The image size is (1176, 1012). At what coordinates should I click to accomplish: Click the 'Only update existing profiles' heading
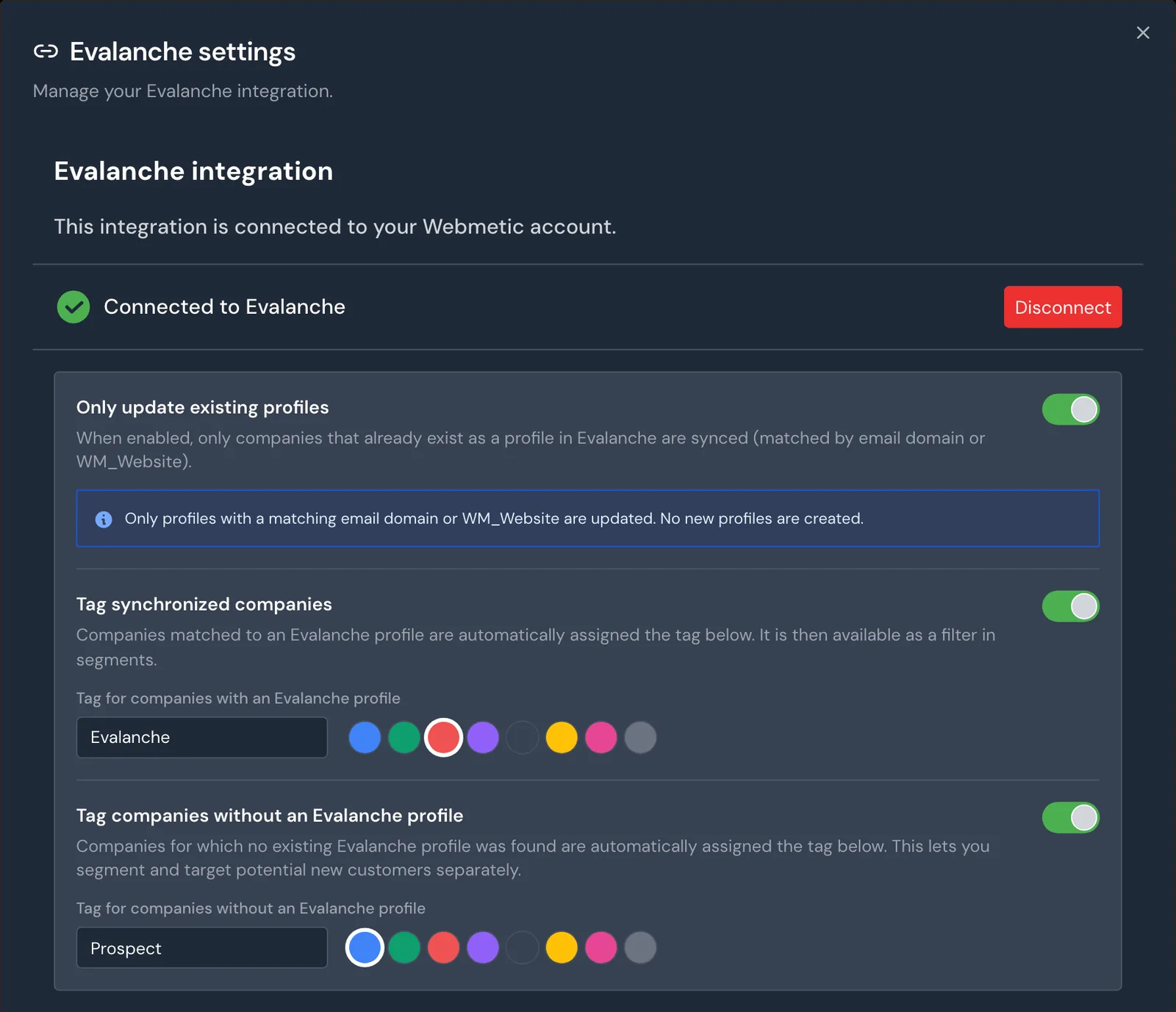point(202,407)
